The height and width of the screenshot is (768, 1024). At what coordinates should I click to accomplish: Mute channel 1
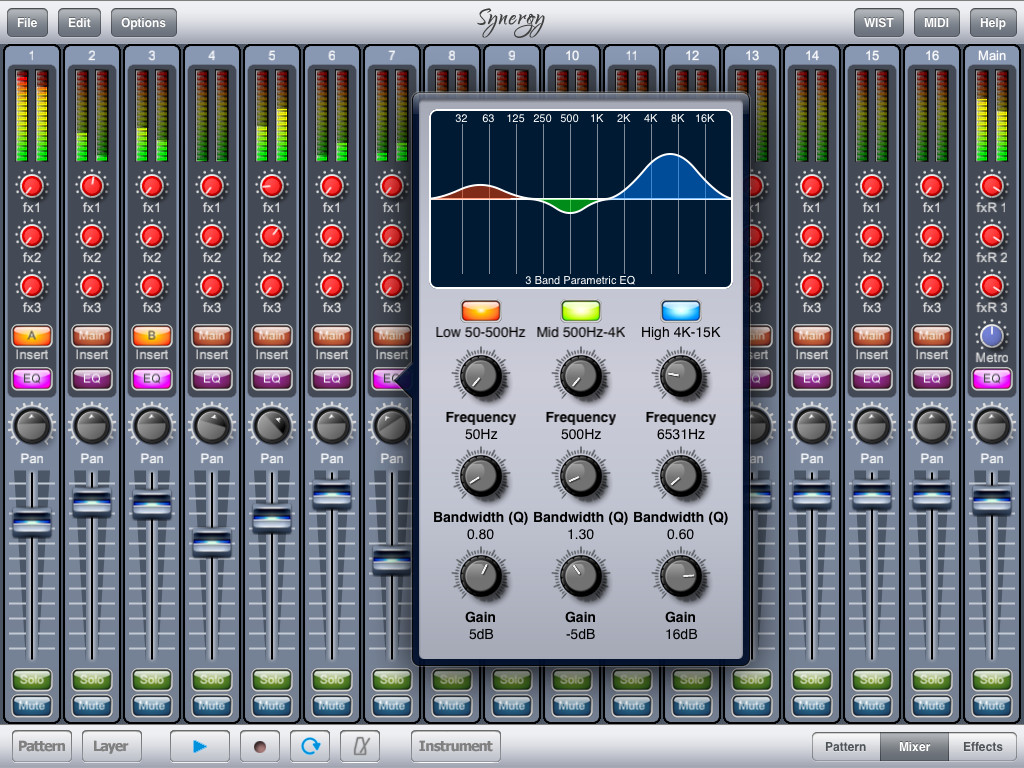tap(31, 706)
